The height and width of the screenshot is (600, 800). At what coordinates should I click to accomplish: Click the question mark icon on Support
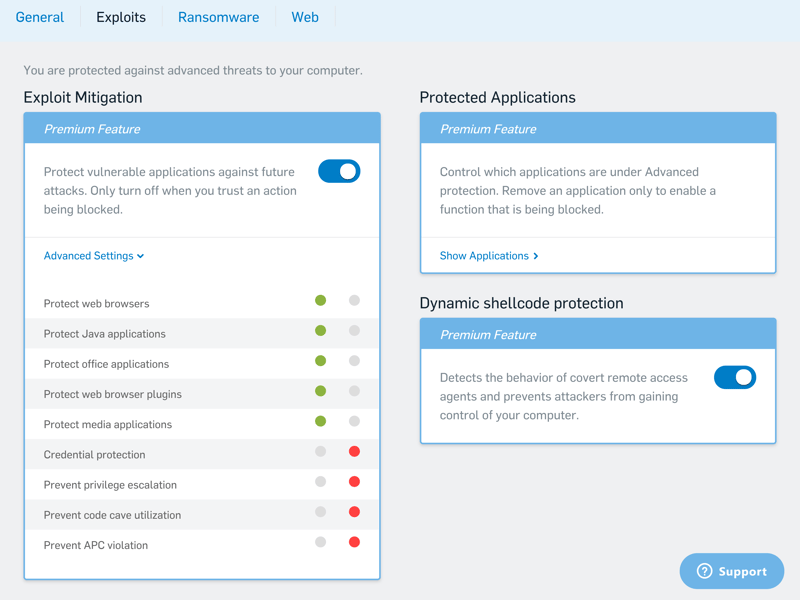[x=704, y=571]
